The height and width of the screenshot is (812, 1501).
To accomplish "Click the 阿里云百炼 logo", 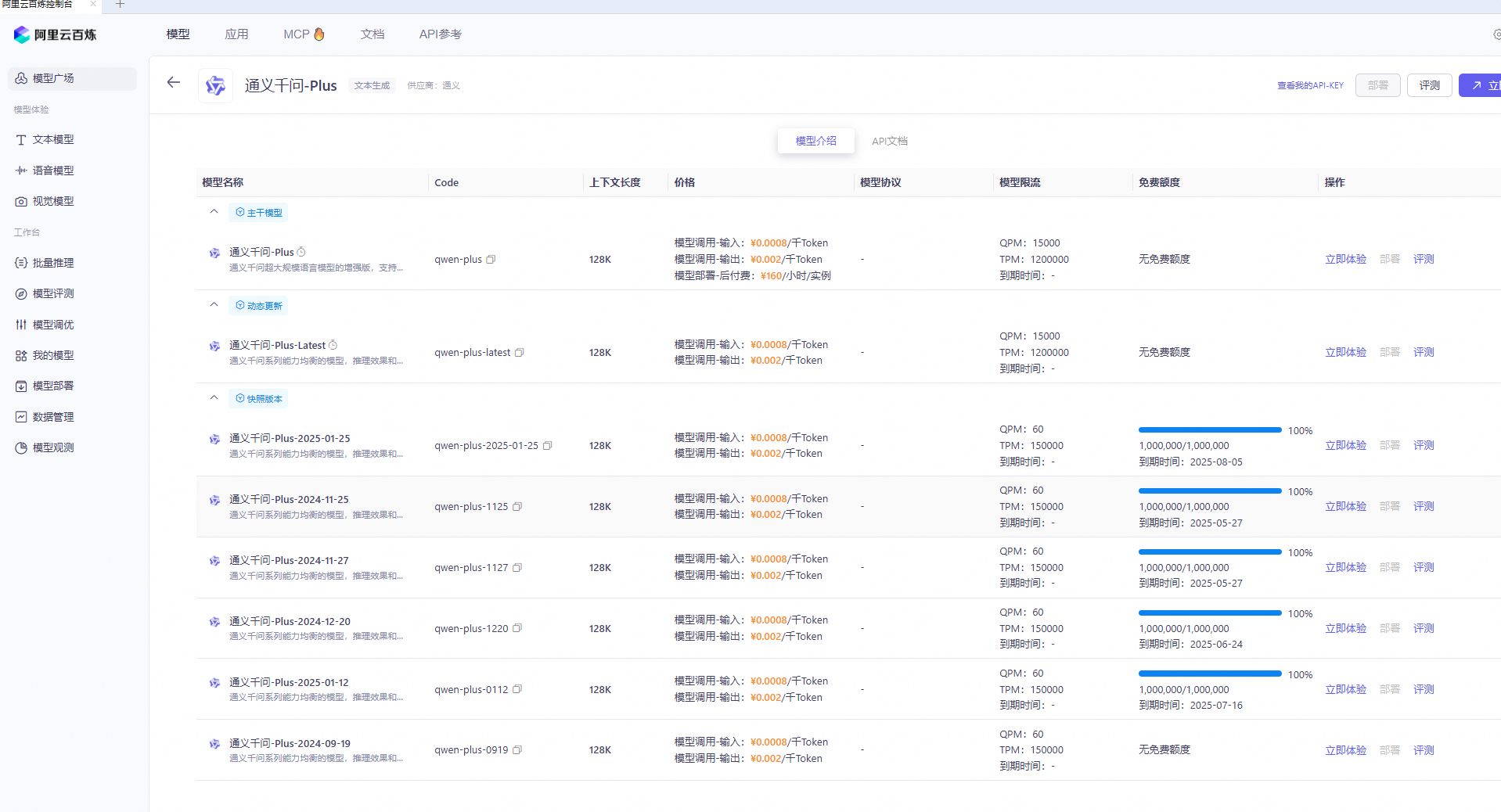I will pyautogui.click(x=55, y=34).
